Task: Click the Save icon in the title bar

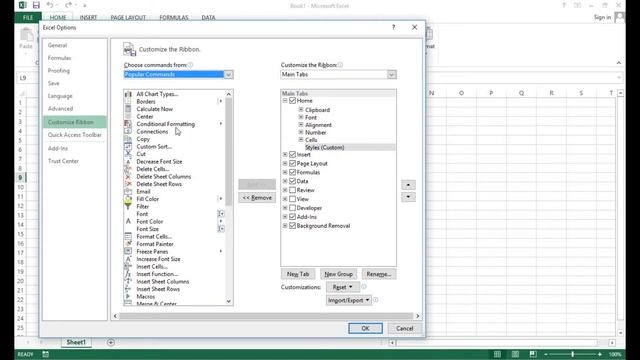Action: (x=36, y=5)
